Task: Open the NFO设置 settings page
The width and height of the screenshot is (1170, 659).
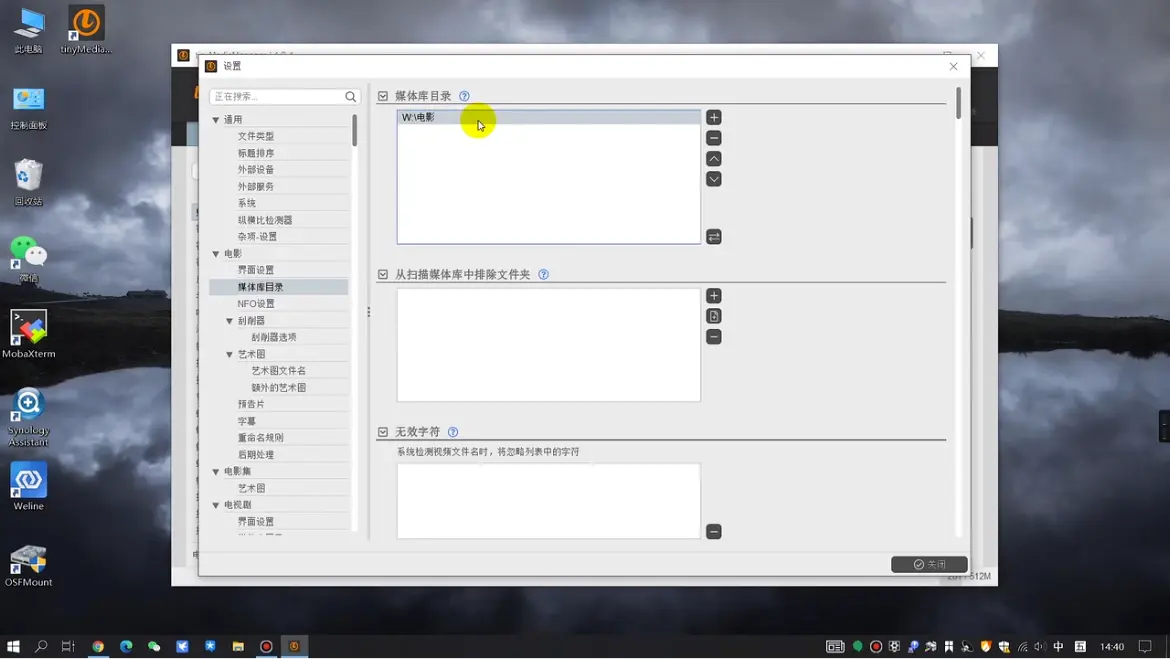Action: pyautogui.click(x=256, y=304)
